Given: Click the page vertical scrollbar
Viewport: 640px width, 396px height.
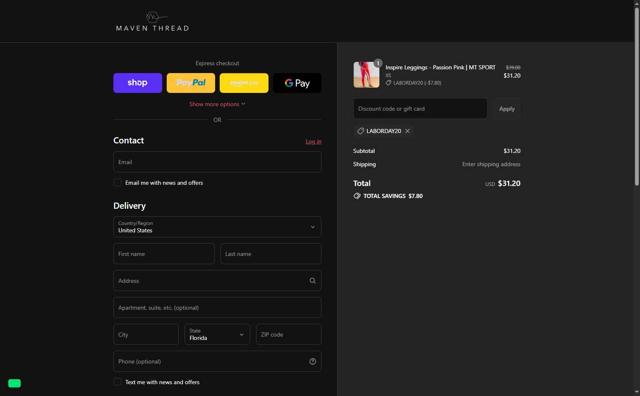Looking at the screenshot, I should click(x=636, y=96).
